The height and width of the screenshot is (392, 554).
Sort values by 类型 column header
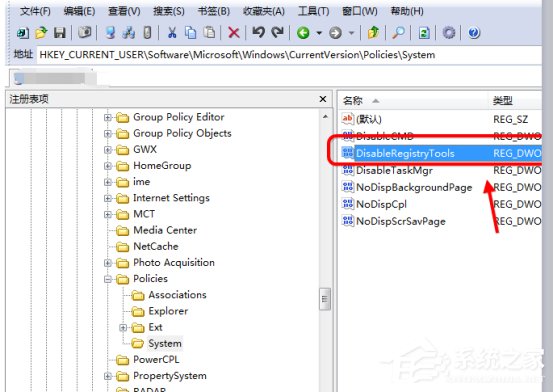pos(515,101)
